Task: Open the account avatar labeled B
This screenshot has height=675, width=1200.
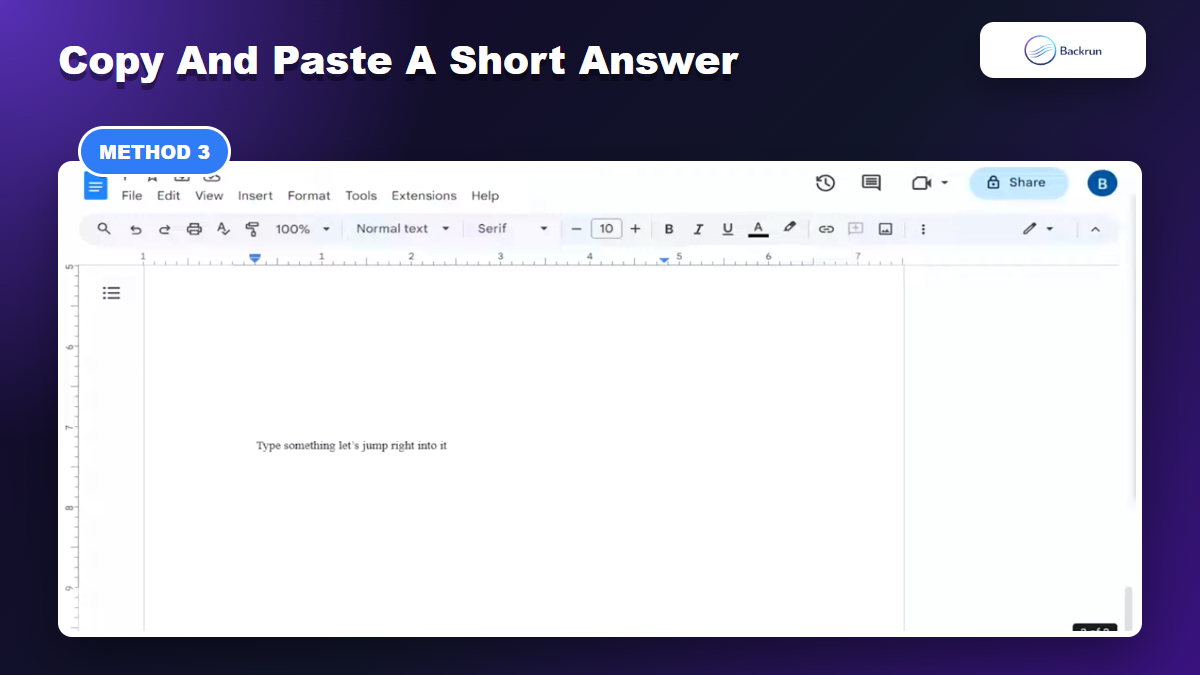Action: (1102, 183)
